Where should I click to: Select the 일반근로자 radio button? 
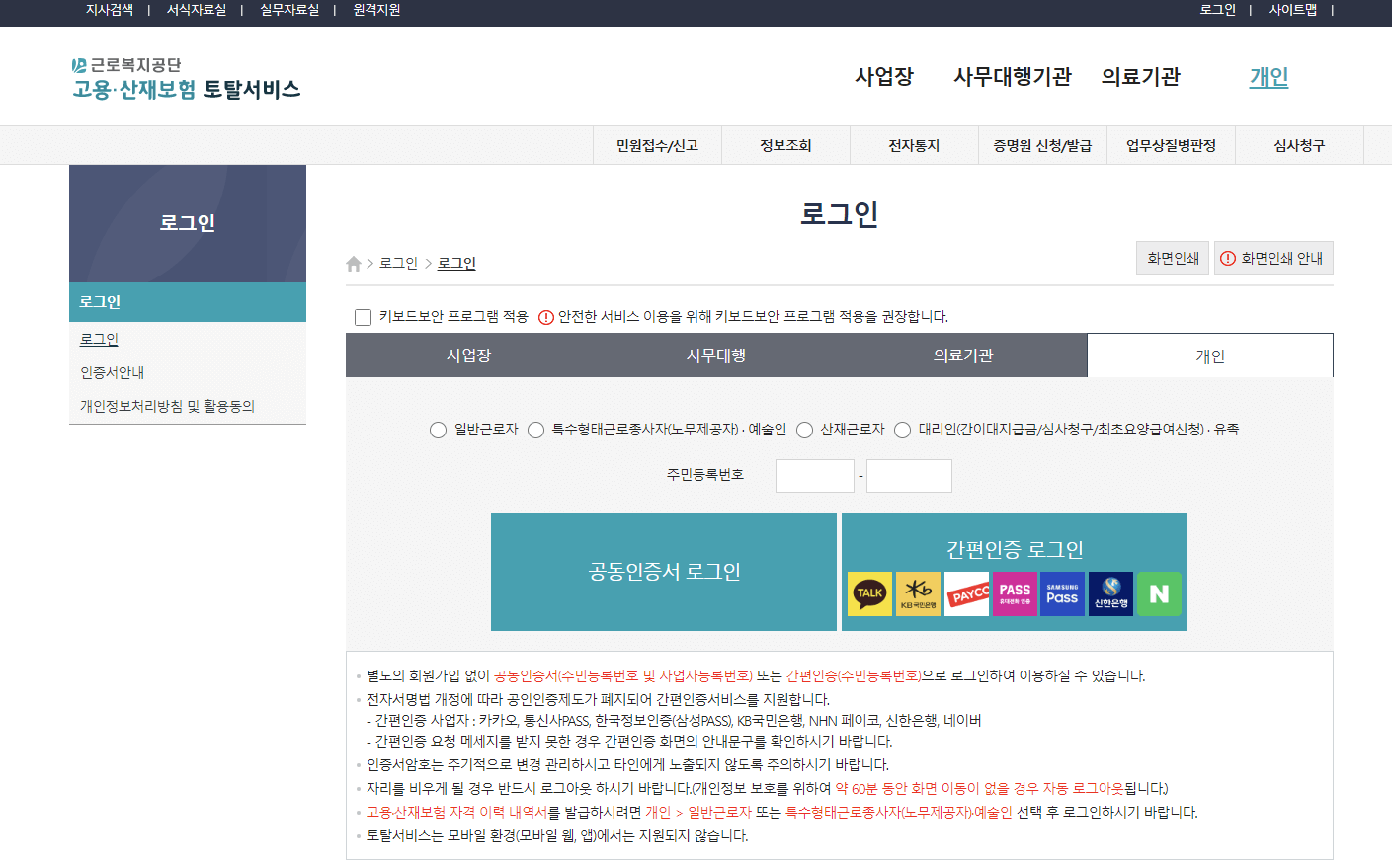tap(438, 430)
